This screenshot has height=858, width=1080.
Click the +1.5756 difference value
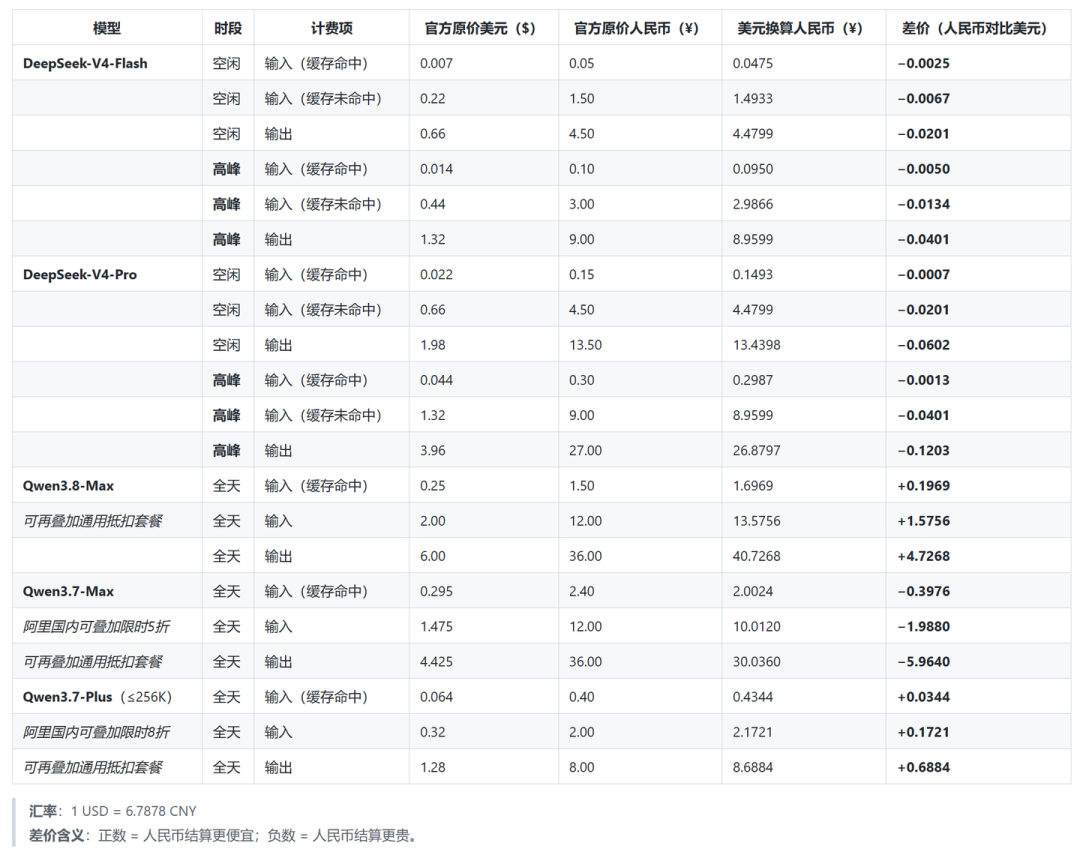click(924, 521)
